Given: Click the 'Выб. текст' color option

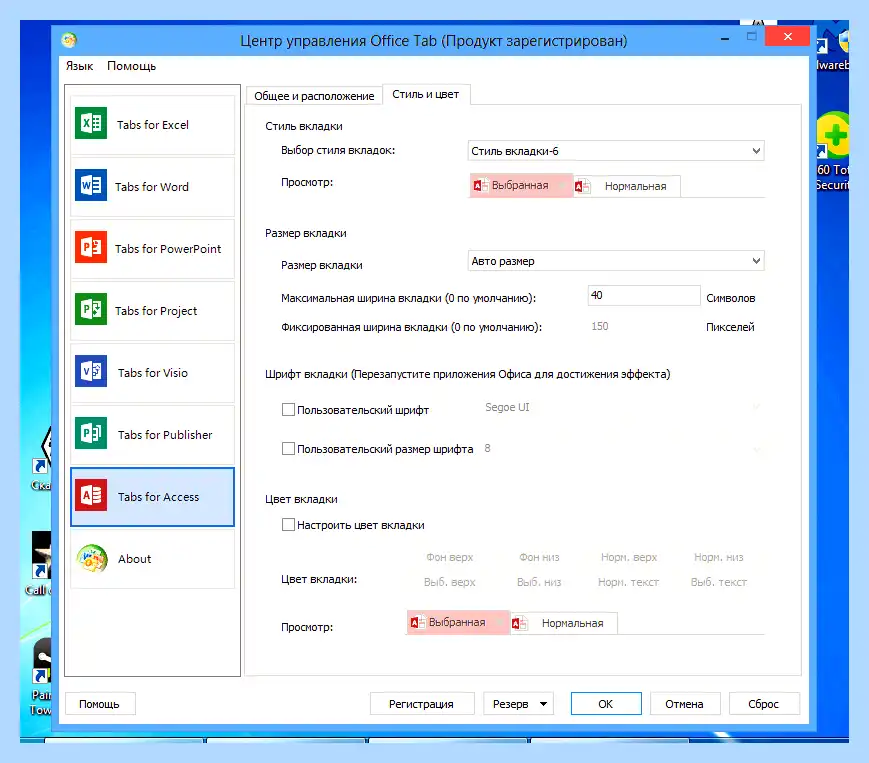Looking at the screenshot, I should [x=719, y=582].
